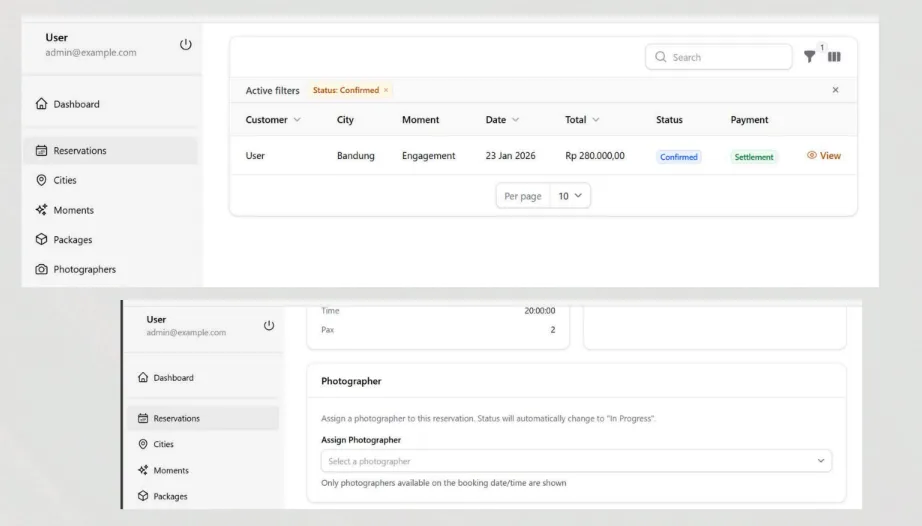
Task: Open Select a photographer dropdown
Action: click(576, 461)
